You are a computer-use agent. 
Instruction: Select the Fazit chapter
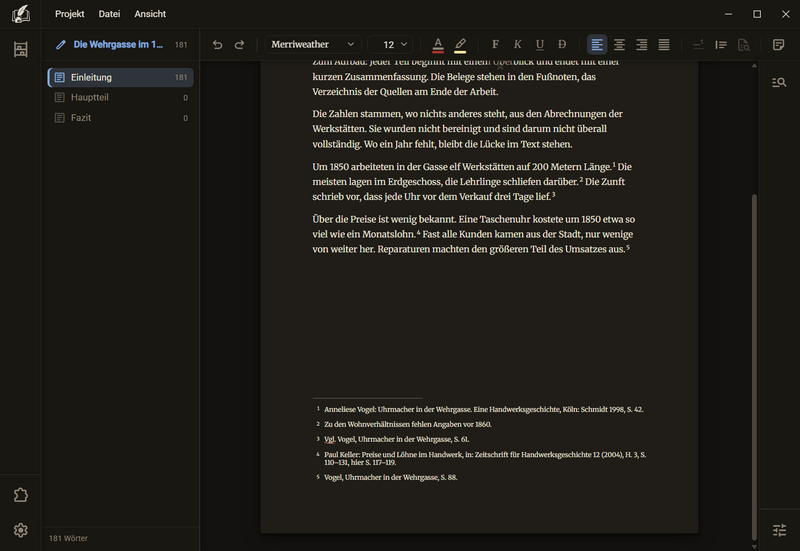pos(120,118)
